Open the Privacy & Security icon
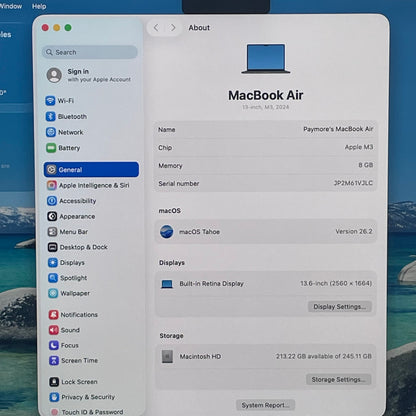The image size is (416, 416). tap(54, 397)
